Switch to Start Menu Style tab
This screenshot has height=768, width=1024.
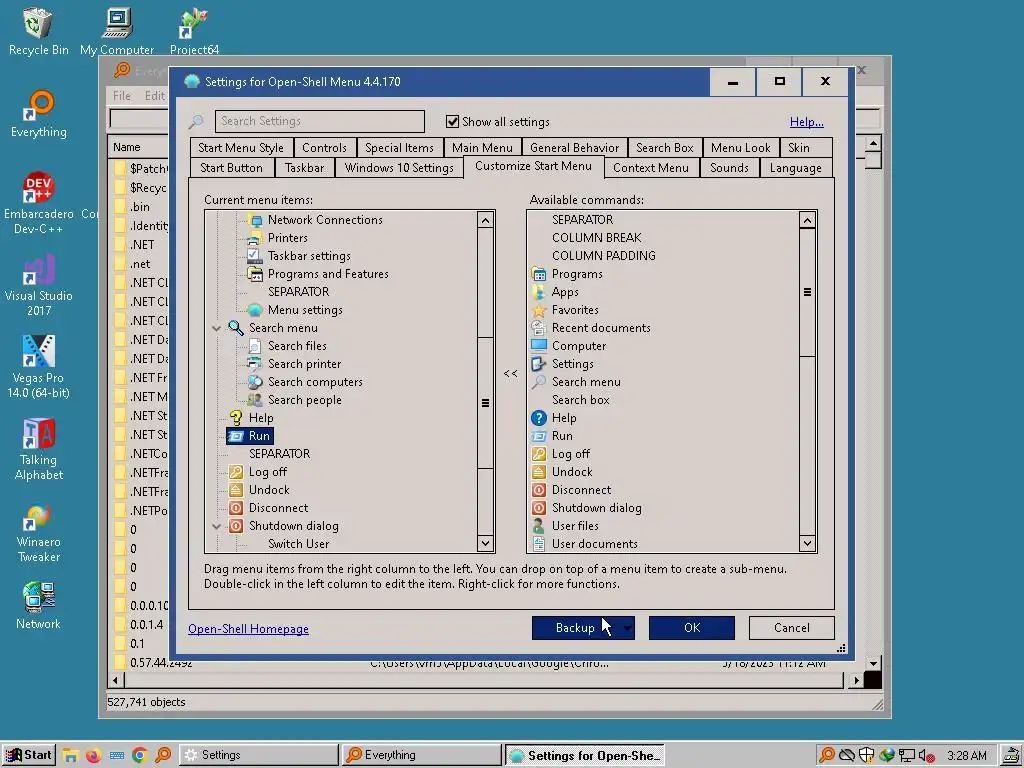point(241,148)
